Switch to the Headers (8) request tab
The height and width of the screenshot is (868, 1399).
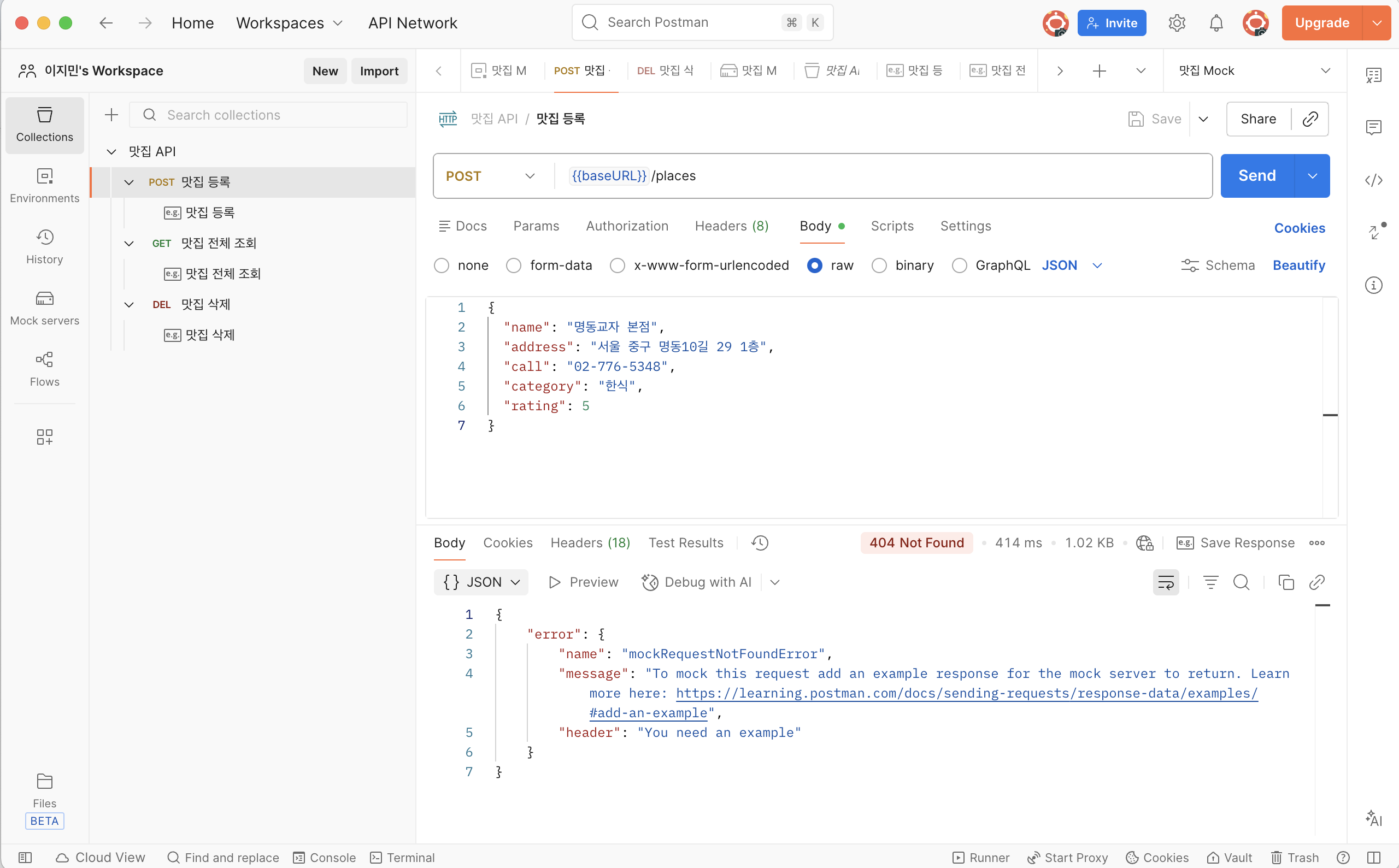point(731,226)
